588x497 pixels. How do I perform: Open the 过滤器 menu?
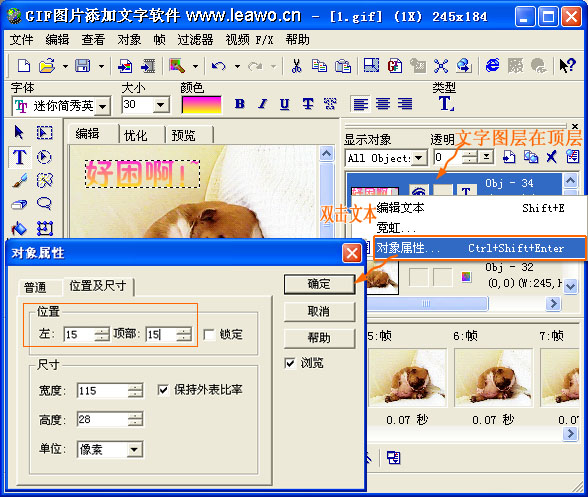click(195, 40)
